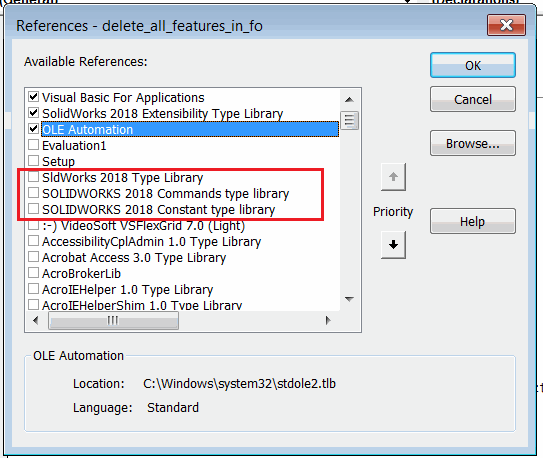
Task: Toggle the Evaluation1 reference checkbox
Action: click(x=33, y=145)
